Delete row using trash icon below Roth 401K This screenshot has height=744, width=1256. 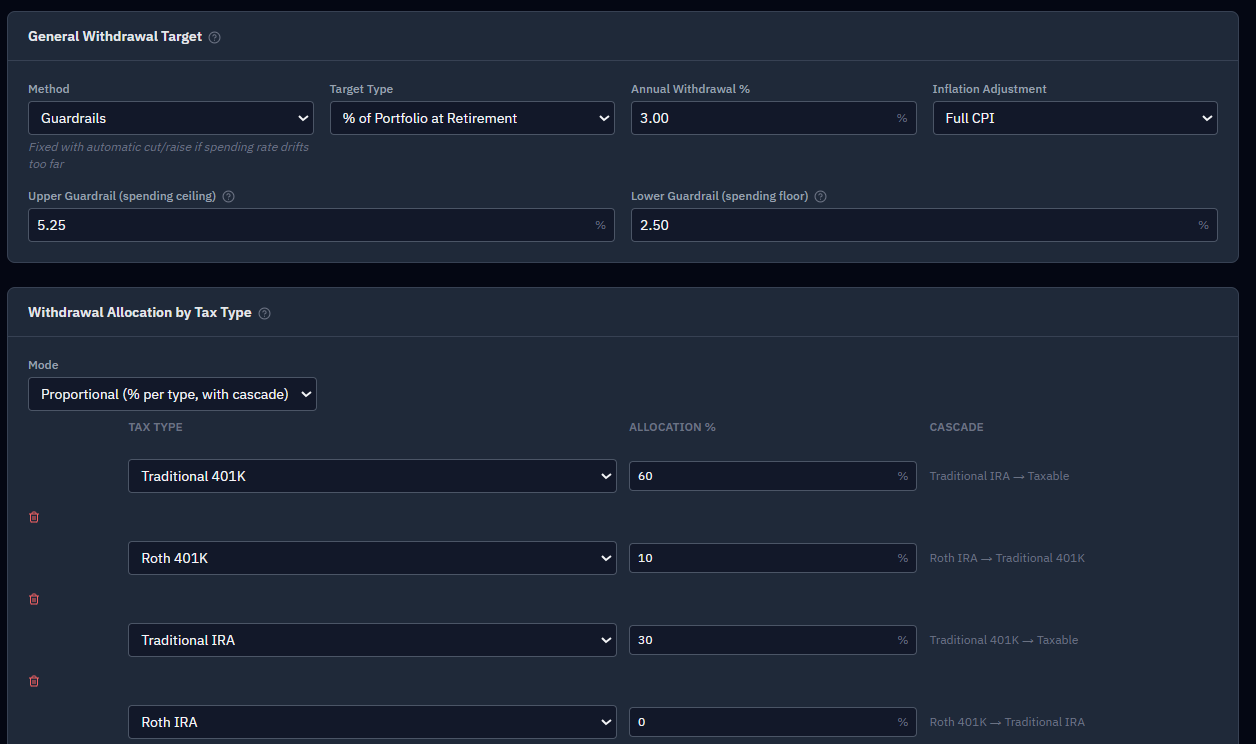(34, 599)
